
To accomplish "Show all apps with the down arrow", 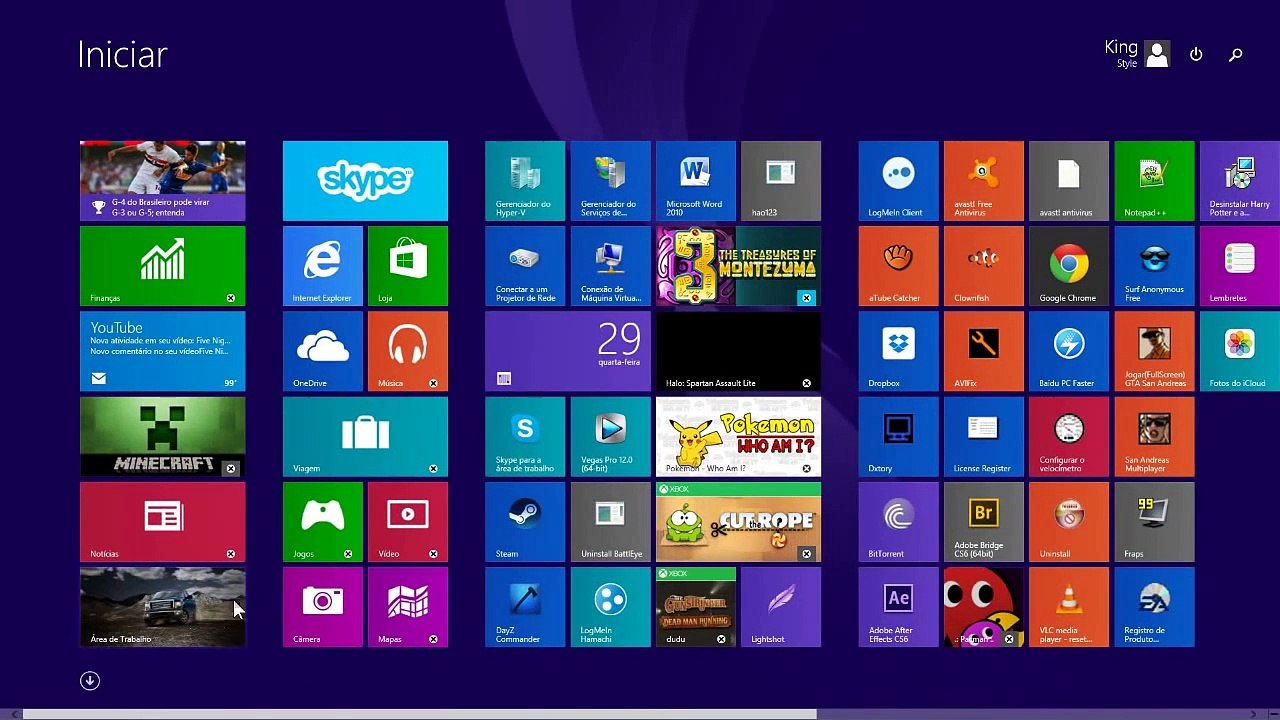I will click(x=90, y=681).
